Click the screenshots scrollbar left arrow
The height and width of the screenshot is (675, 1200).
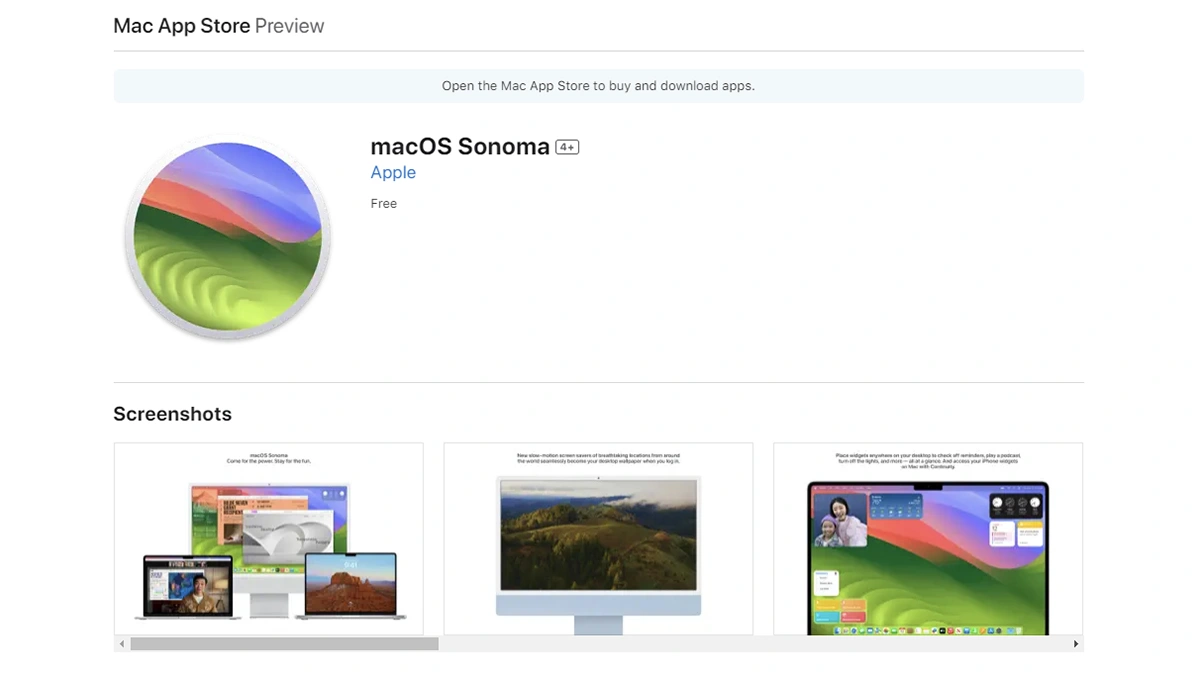(x=122, y=644)
